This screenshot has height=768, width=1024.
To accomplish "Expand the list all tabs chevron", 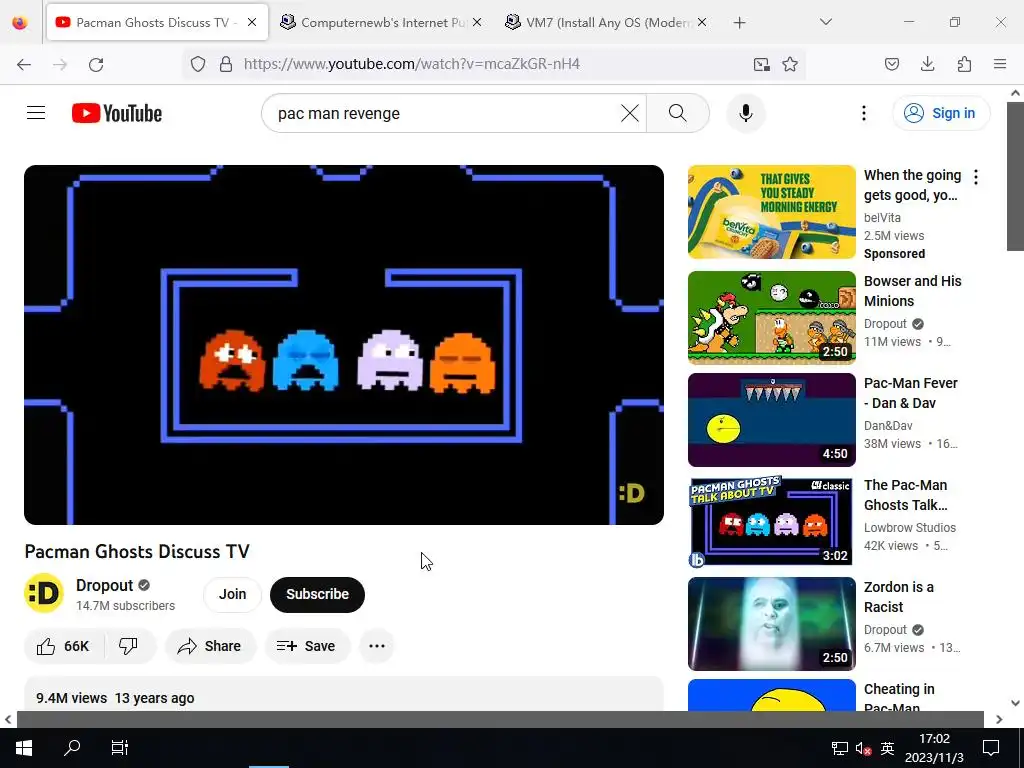I will (x=826, y=22).
